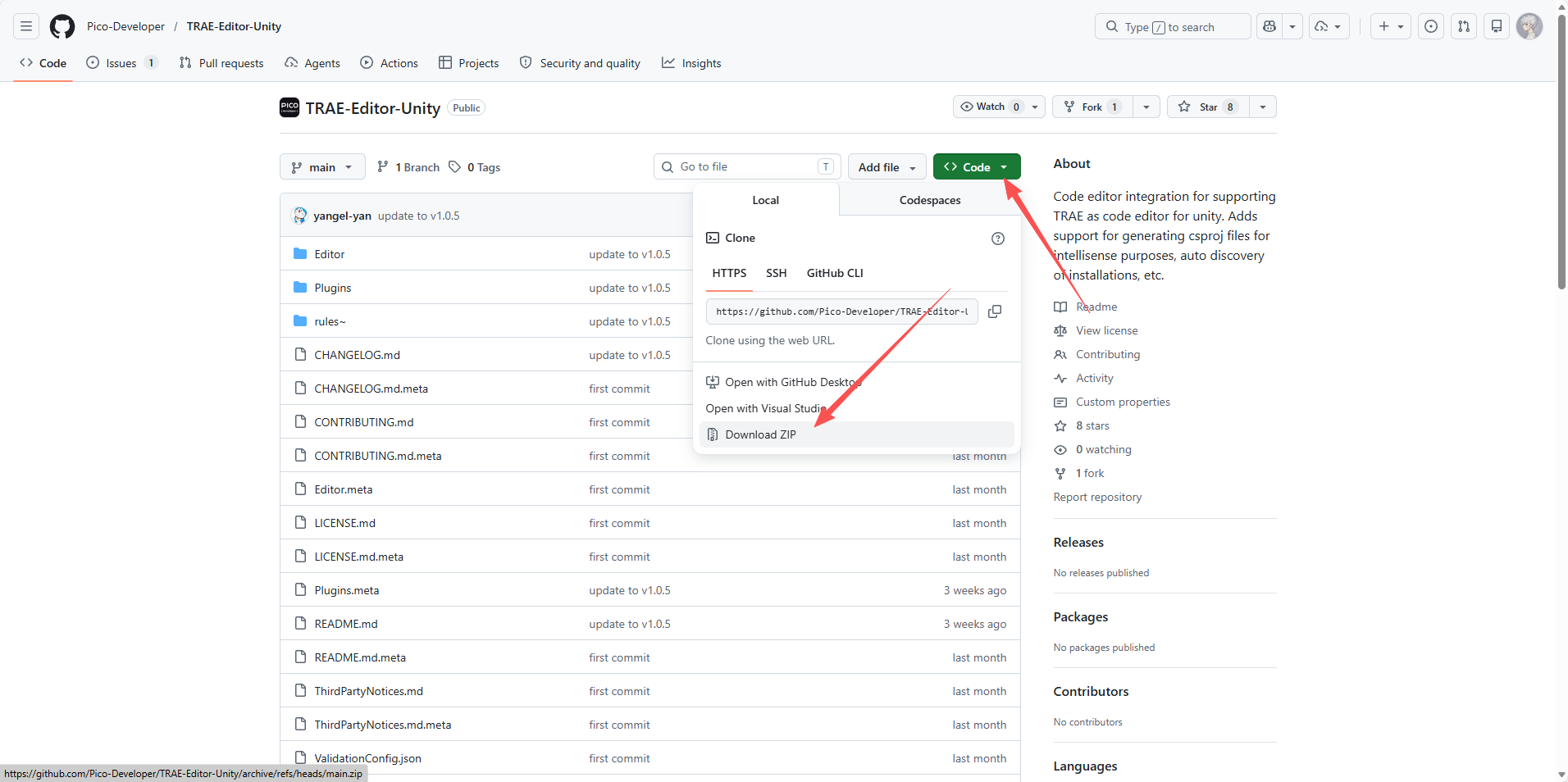Click Download ZIP in the Code menu
Screen dimensions: 1568x782
857,434
